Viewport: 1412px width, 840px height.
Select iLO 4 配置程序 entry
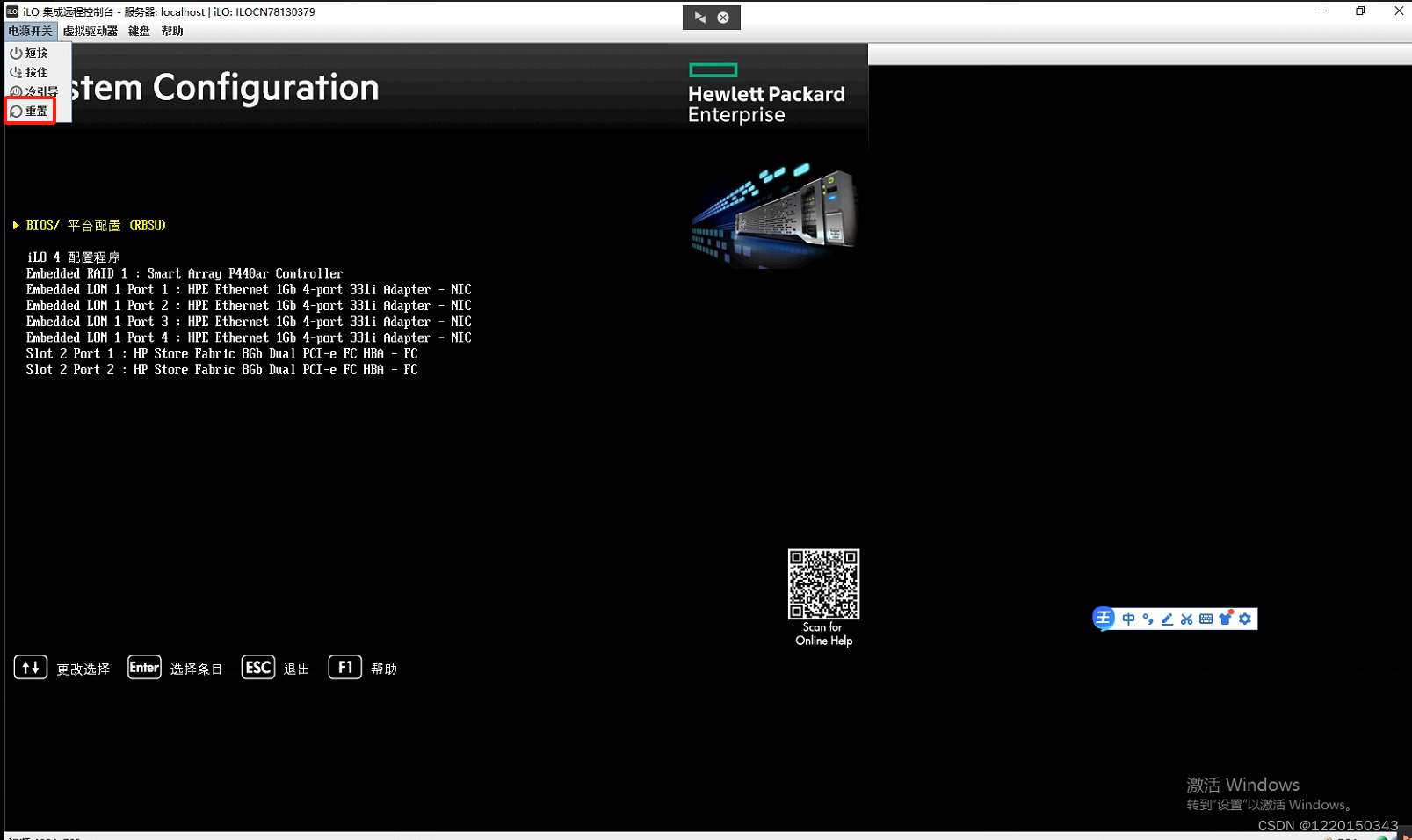click(x=74, y=257)
